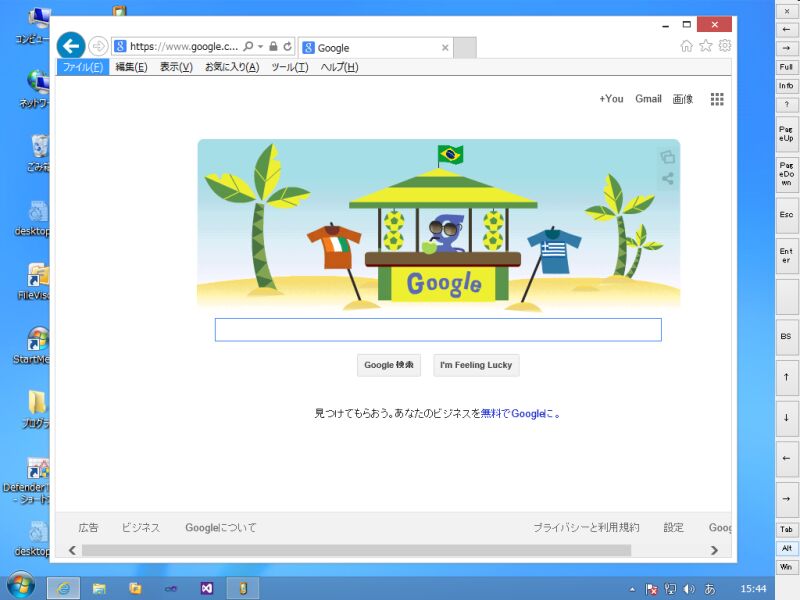Image resolution: width=800 pixels, height=600 pixels.
Task: Open the 編集(E) menu
Action: pyautogui.click(x=131, y=67)
